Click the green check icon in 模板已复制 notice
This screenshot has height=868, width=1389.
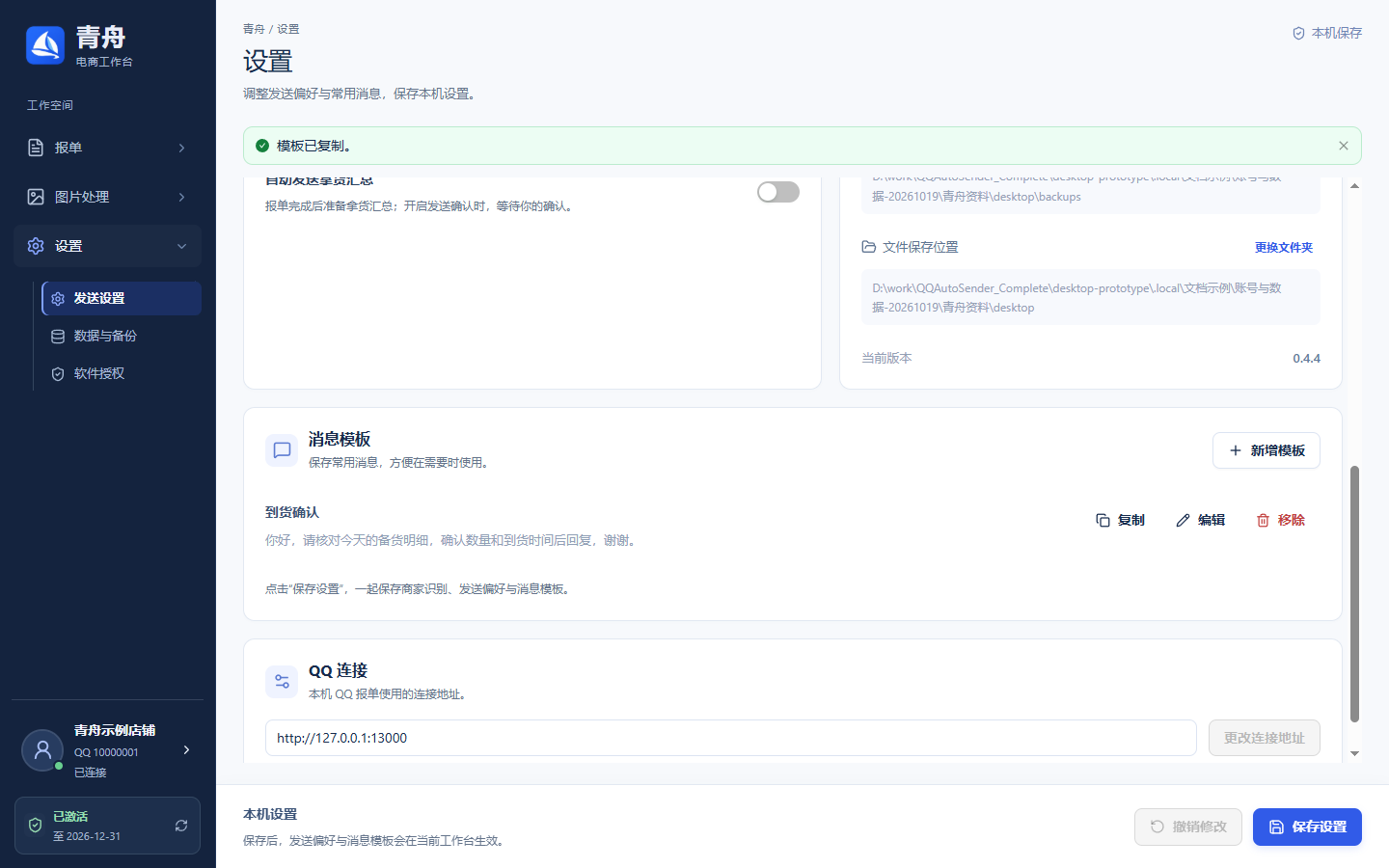[x=262, y=146]
